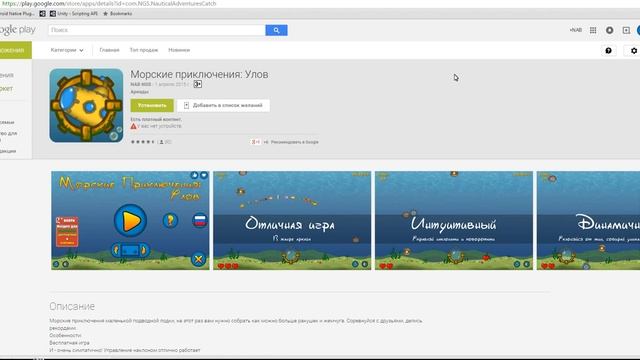This screenshot has width=640, height=360.
Task: Click the Google Play logo
Action: point(18,30)
